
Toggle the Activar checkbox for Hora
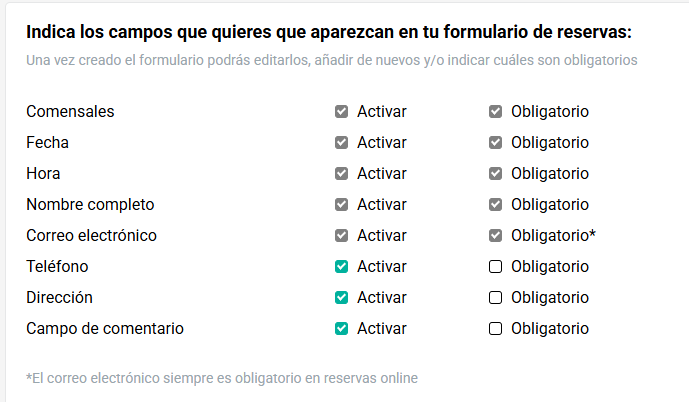coord(341,174)
